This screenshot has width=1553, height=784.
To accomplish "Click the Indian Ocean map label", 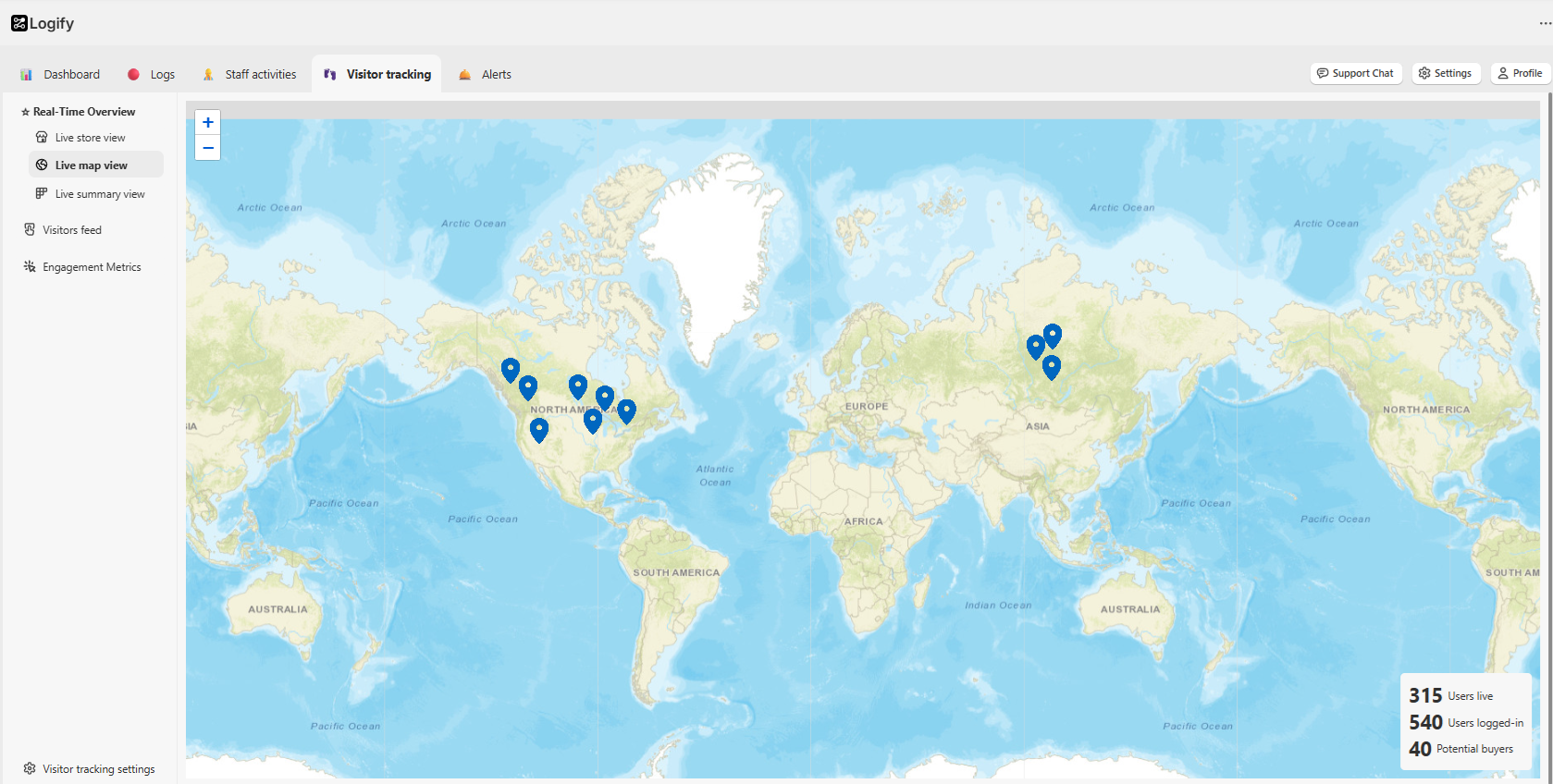I will tap(998, 606).
